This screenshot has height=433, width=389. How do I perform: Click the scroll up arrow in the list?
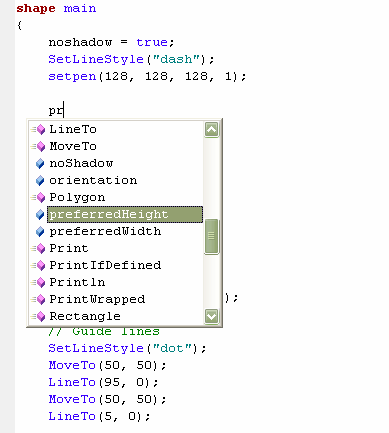[212, 130]
